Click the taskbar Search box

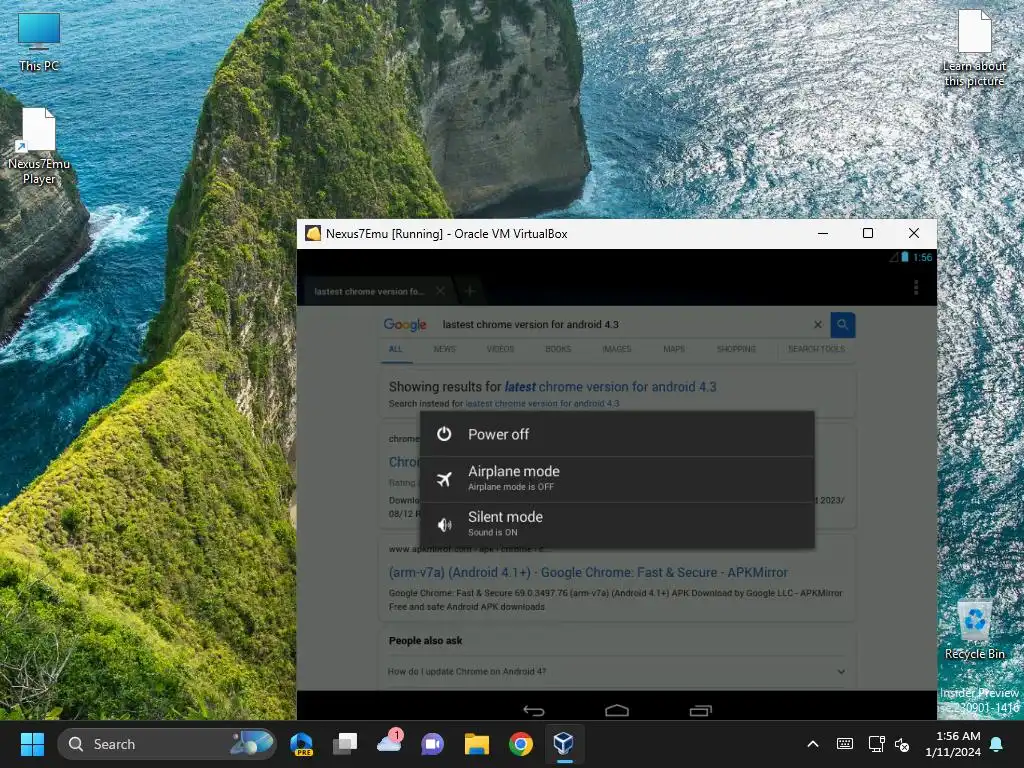pyautogui.click(x=167, y=744)
